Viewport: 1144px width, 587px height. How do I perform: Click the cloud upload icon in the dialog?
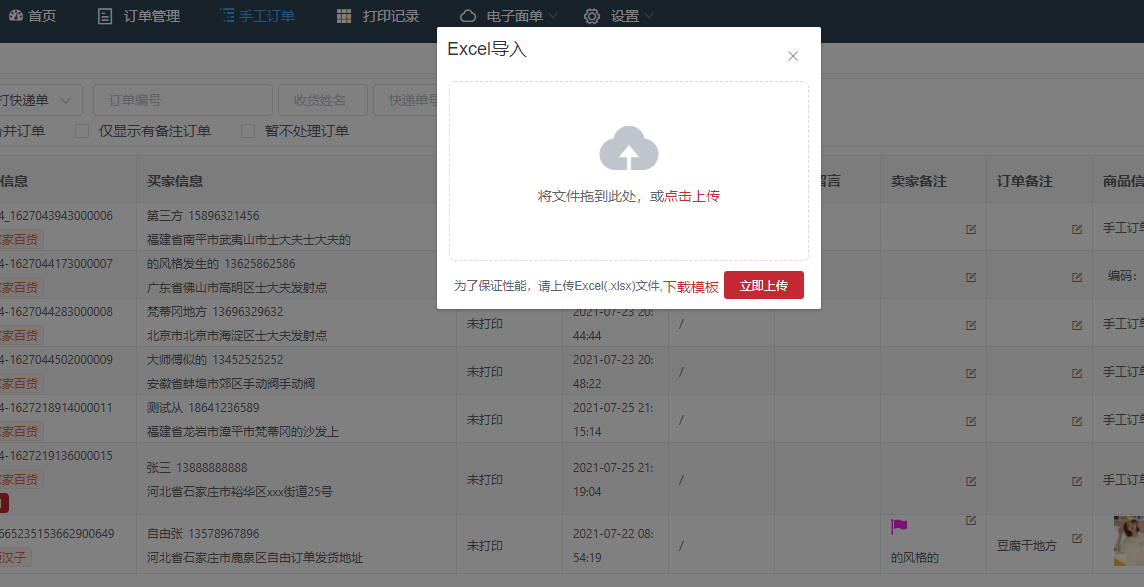(628, 149)
